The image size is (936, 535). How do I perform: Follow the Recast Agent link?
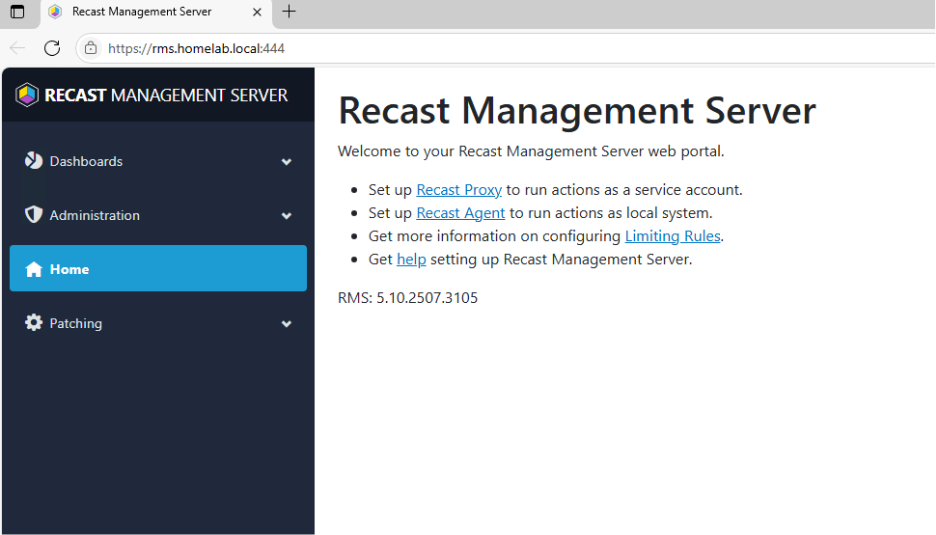coord(460,213)
